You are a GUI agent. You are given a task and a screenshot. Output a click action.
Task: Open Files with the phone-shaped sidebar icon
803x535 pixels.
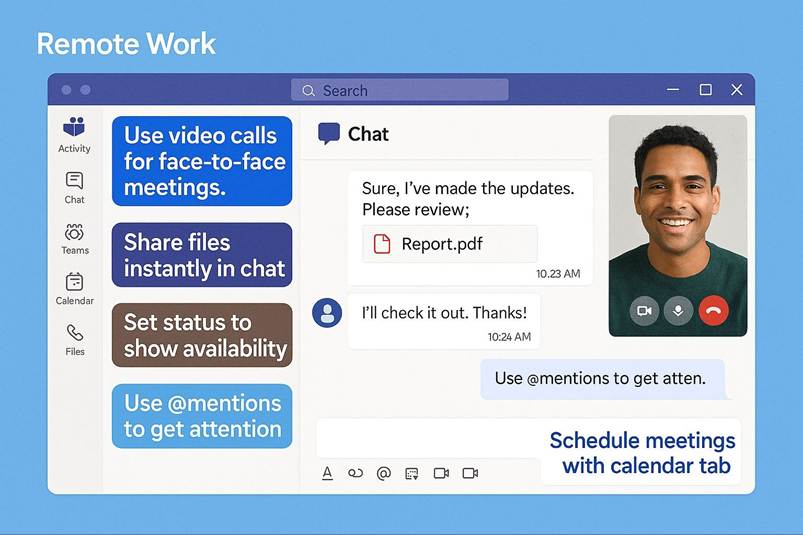coord(74,338)
